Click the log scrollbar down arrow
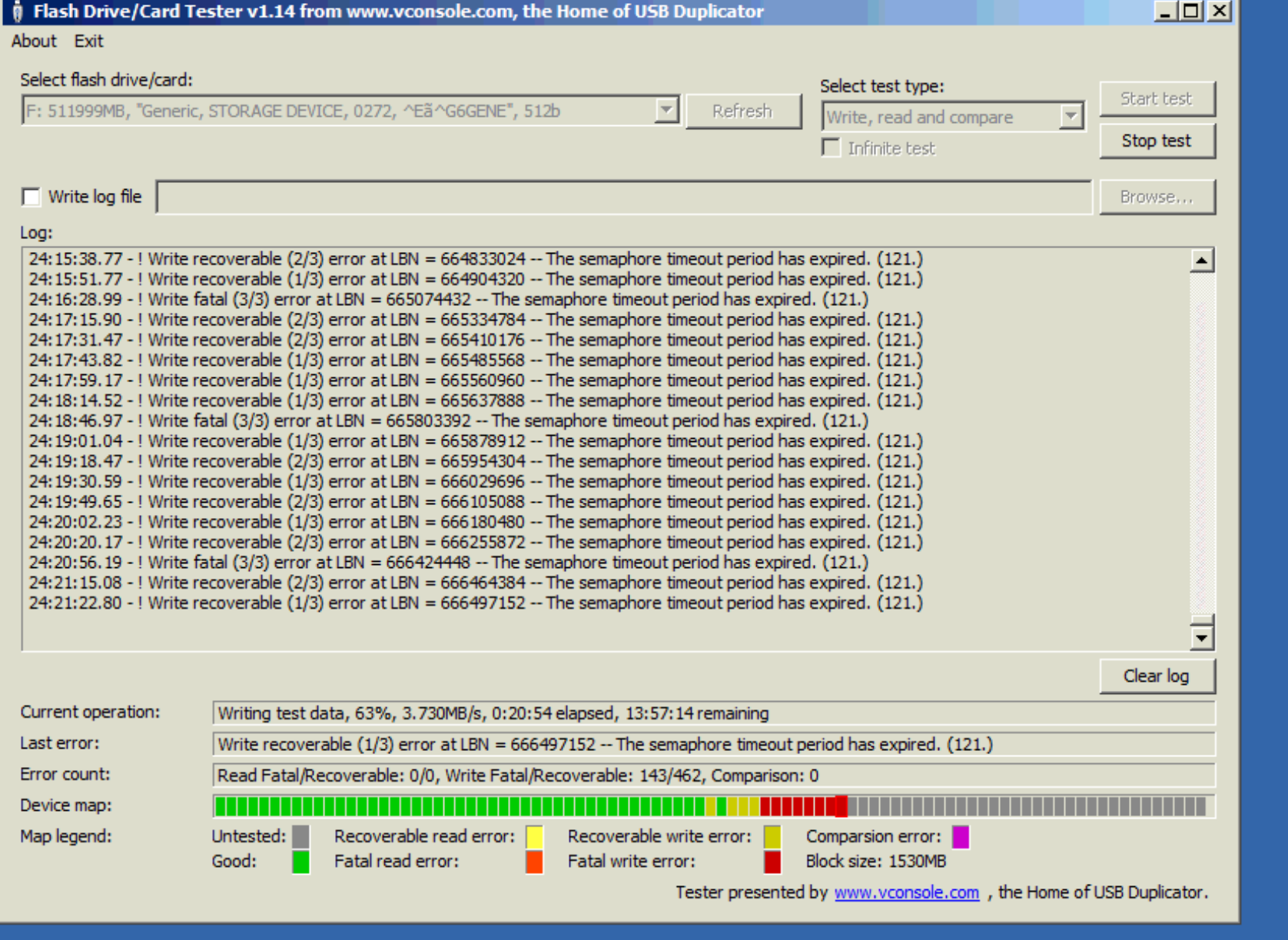Image resolution: width=1288 pixels, height=940 pixels. [1202, 637]
